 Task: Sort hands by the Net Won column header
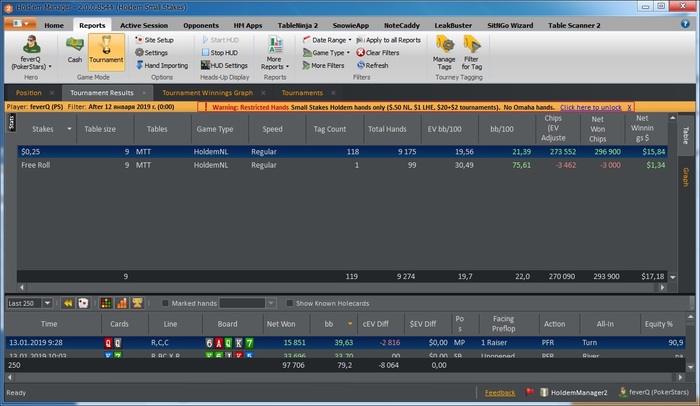(281, 324)
